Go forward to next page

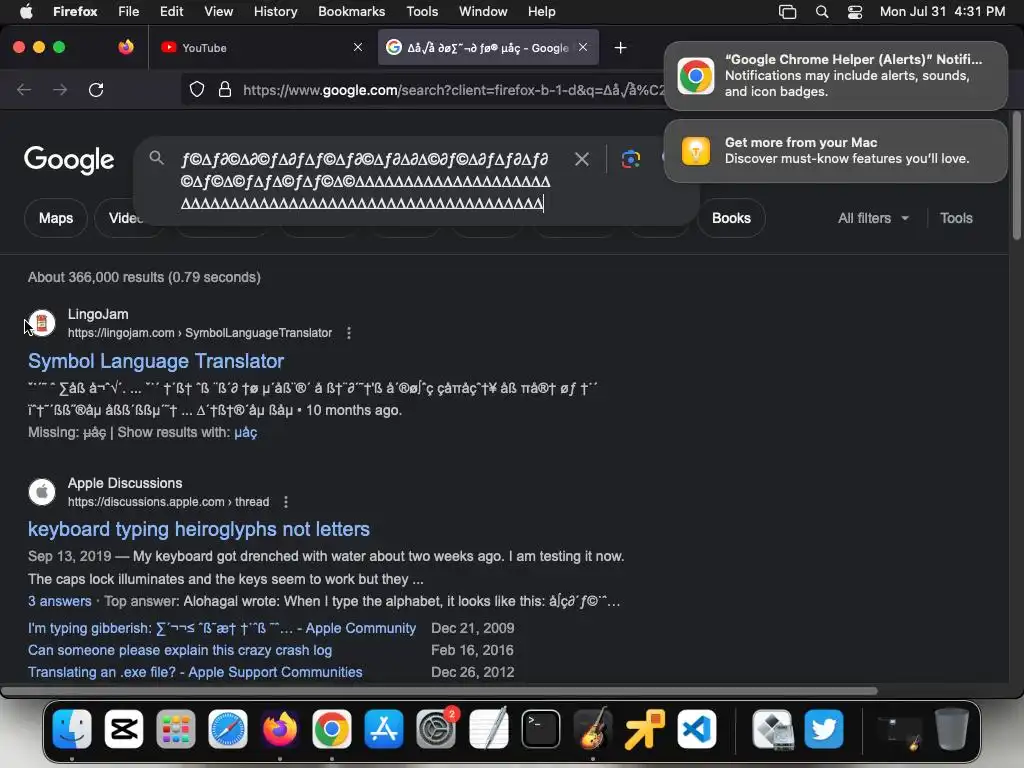point(60,89)
